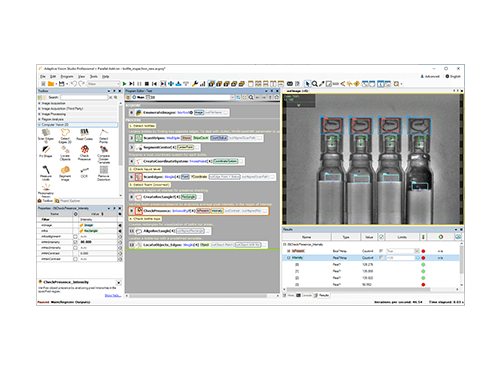Switch to the Console tab
This screenshot has height=375, width=500.
304,295
